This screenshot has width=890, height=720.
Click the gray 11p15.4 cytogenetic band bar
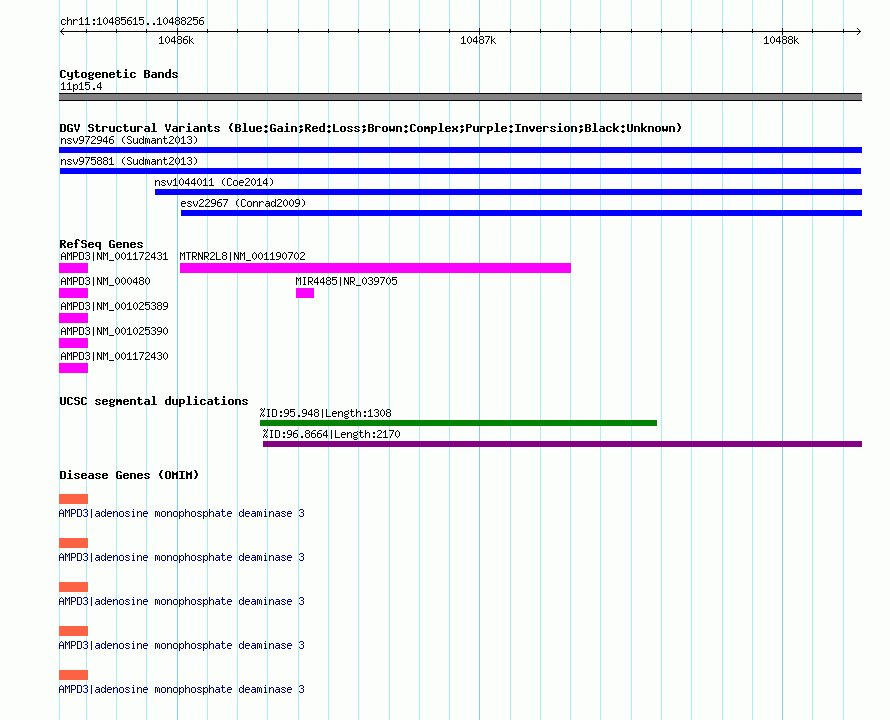pyautogui.click(x=460, y=97)
